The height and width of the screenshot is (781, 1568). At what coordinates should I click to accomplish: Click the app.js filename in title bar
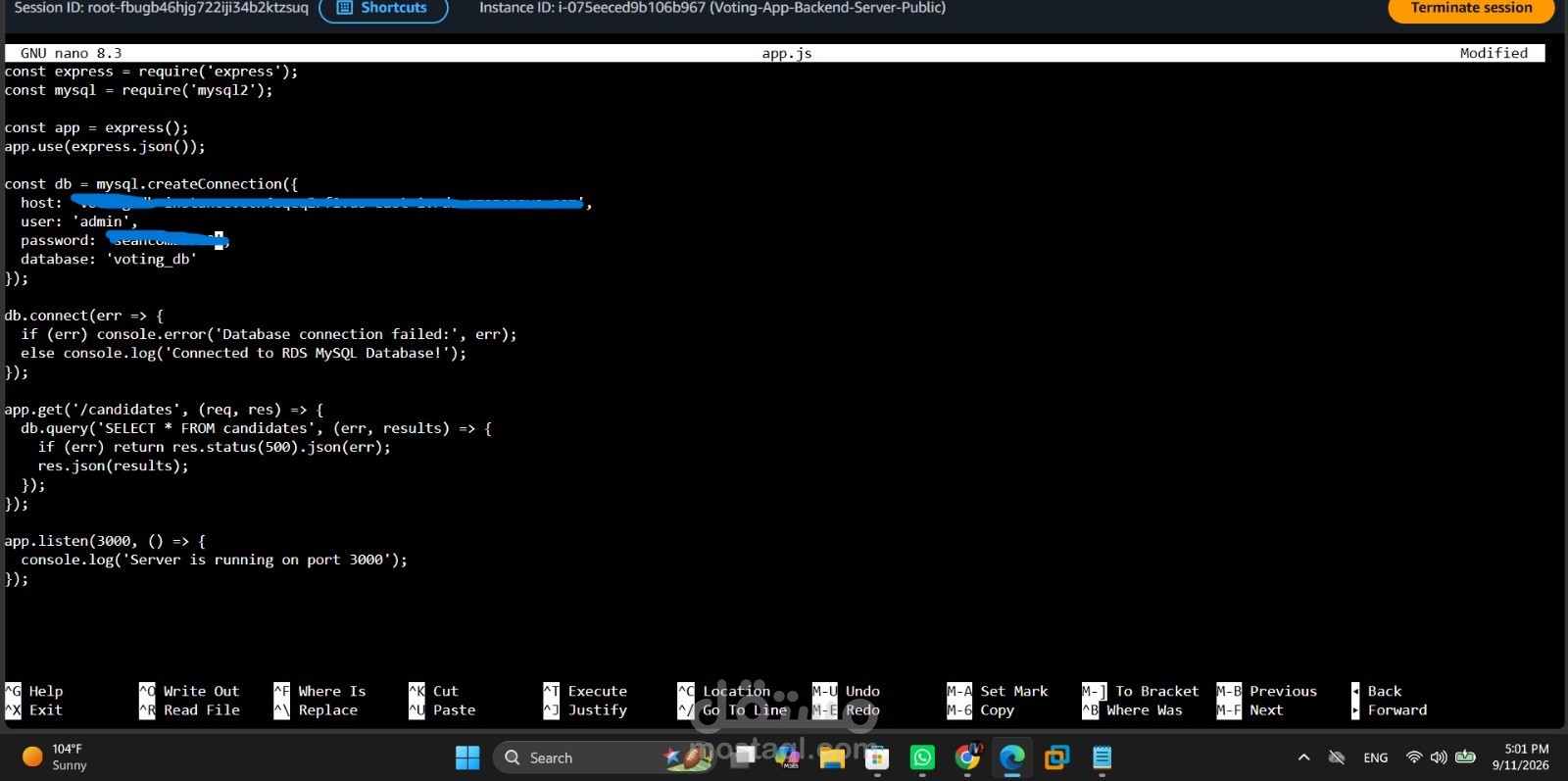click(x=787, y=53)
